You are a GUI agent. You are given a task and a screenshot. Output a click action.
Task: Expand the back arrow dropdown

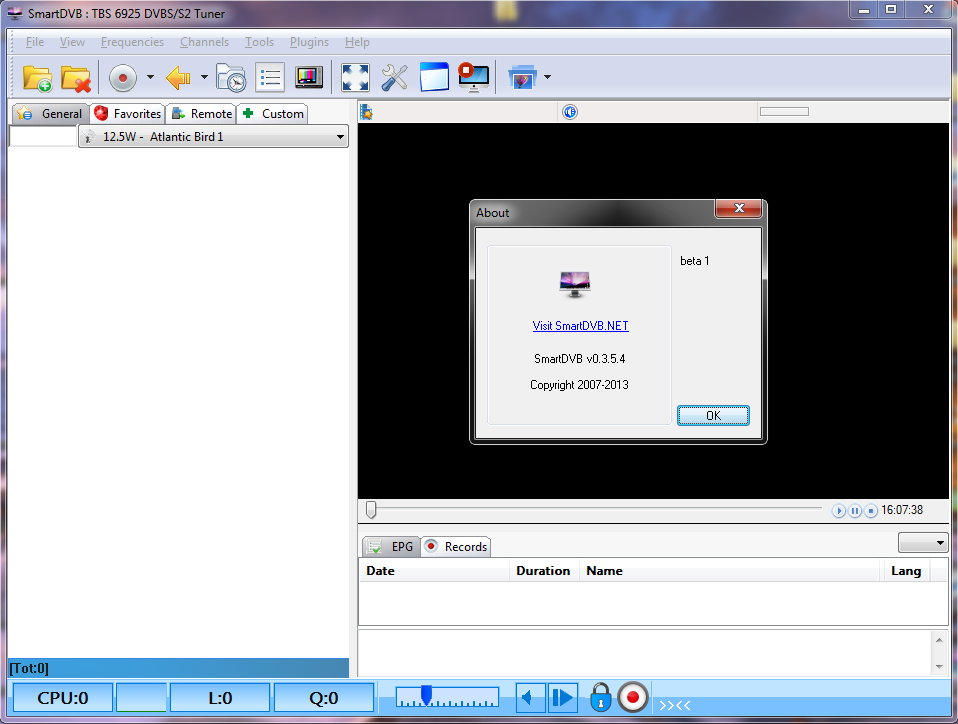click(204, 78)
